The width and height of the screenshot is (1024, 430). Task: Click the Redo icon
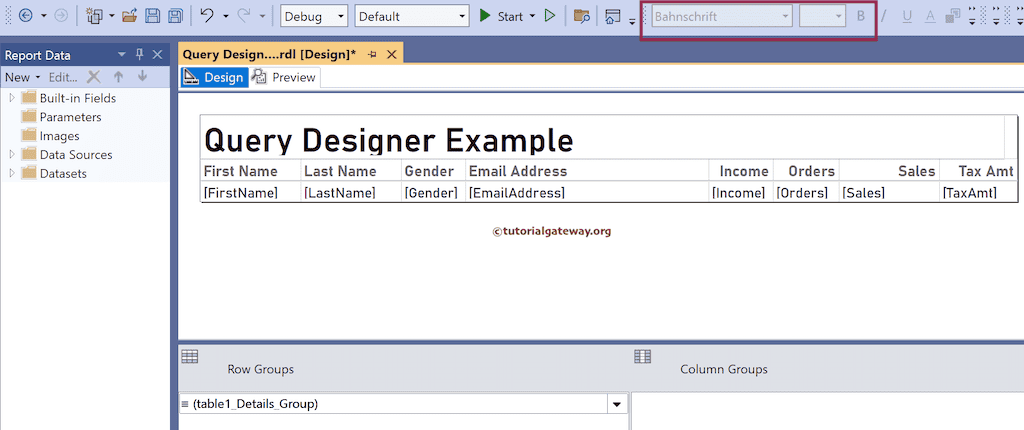[244, 16]
